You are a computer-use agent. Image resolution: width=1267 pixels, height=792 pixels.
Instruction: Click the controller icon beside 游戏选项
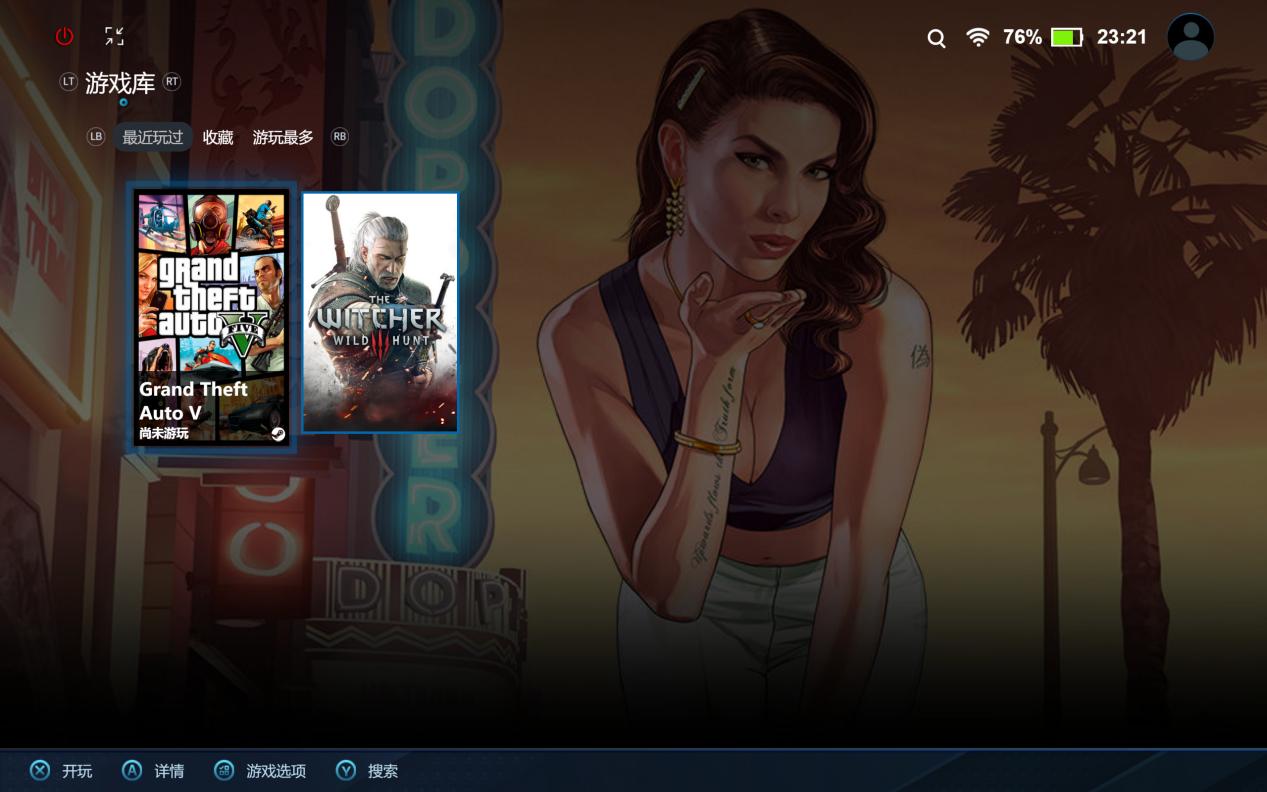[x=224, y=770]
